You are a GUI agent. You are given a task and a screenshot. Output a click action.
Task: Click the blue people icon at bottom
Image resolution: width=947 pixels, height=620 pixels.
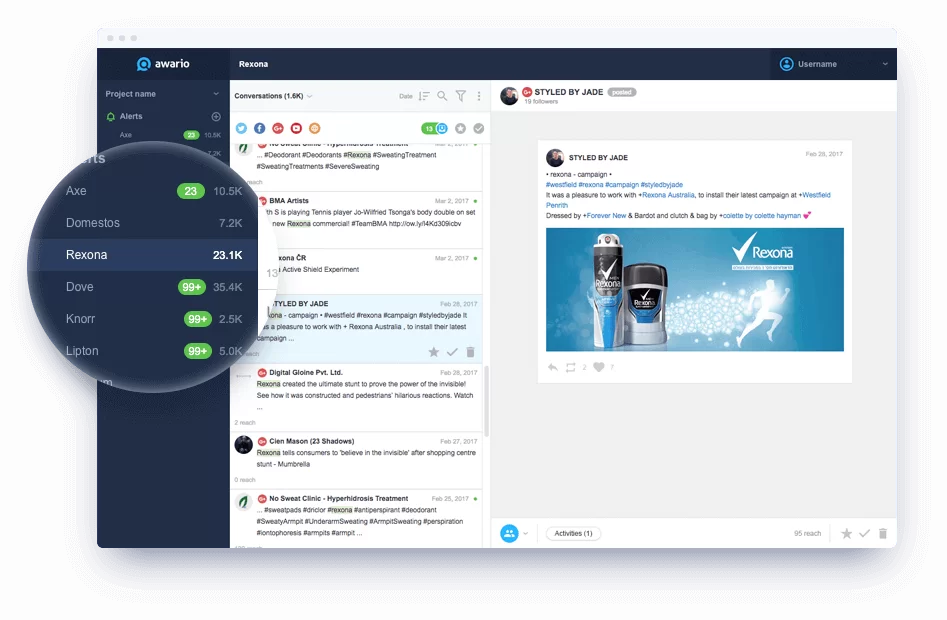coord(509,533)
